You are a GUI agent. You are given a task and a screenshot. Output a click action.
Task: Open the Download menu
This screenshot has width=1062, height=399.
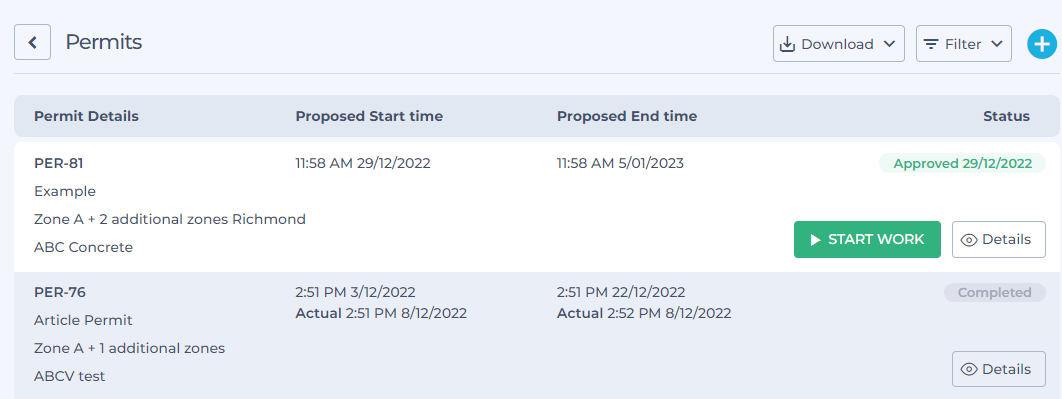click(x=838, y=44)
